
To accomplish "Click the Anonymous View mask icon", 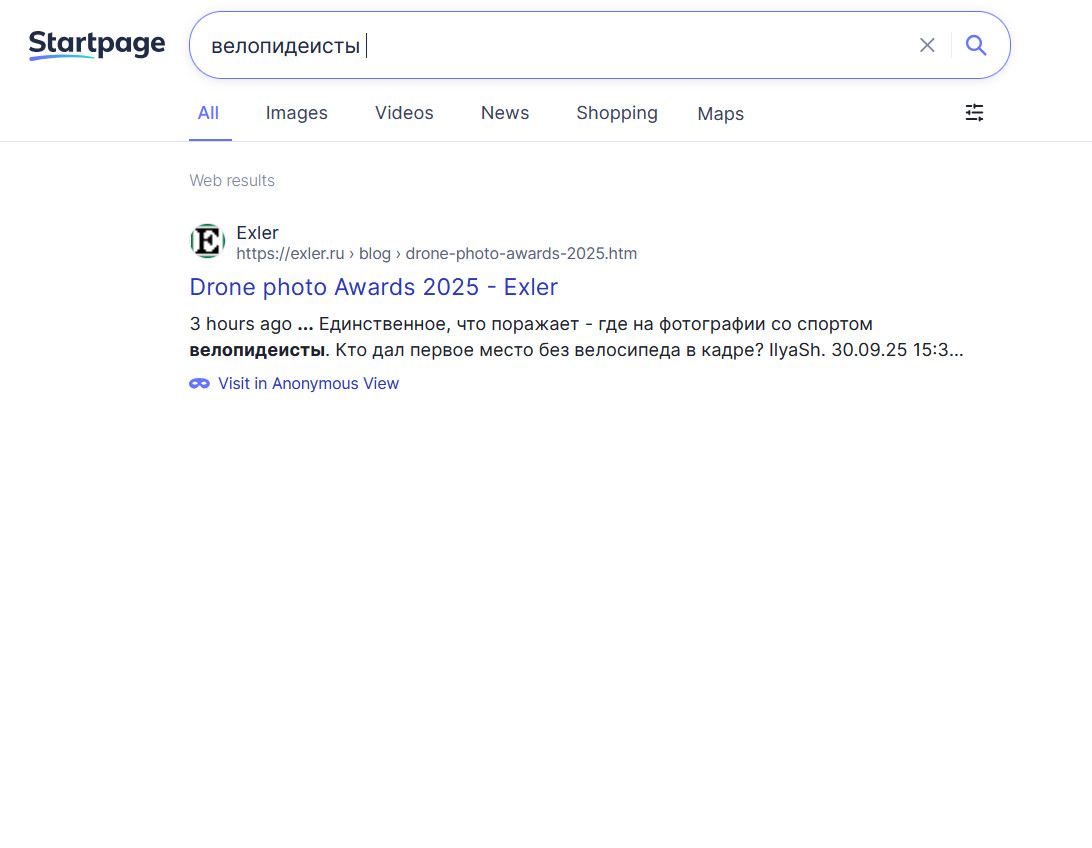I will (200, 384).
